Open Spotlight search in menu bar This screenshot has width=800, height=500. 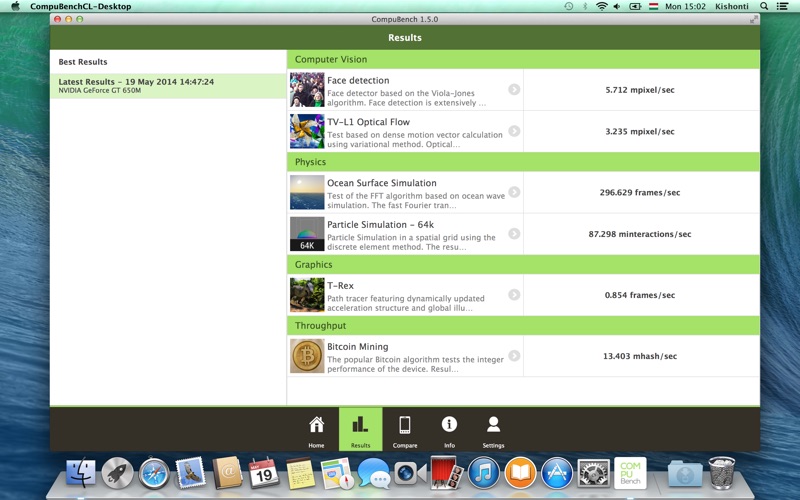(764, 6)
